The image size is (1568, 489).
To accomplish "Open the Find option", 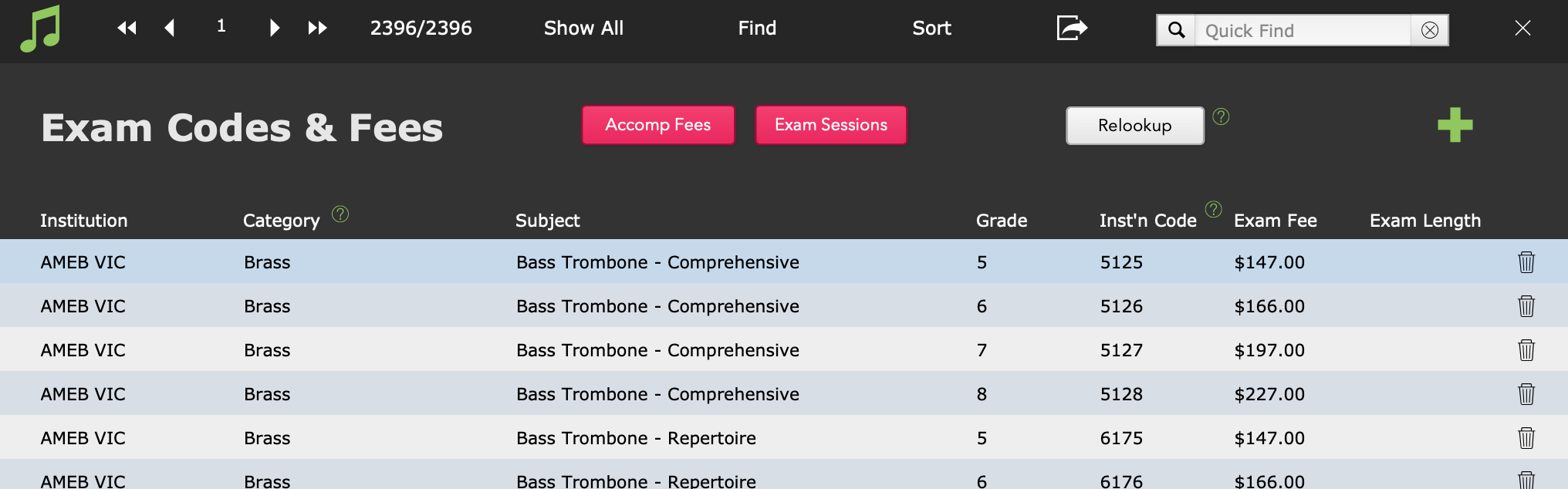I will pyautogui.click(x=757, y=29).
